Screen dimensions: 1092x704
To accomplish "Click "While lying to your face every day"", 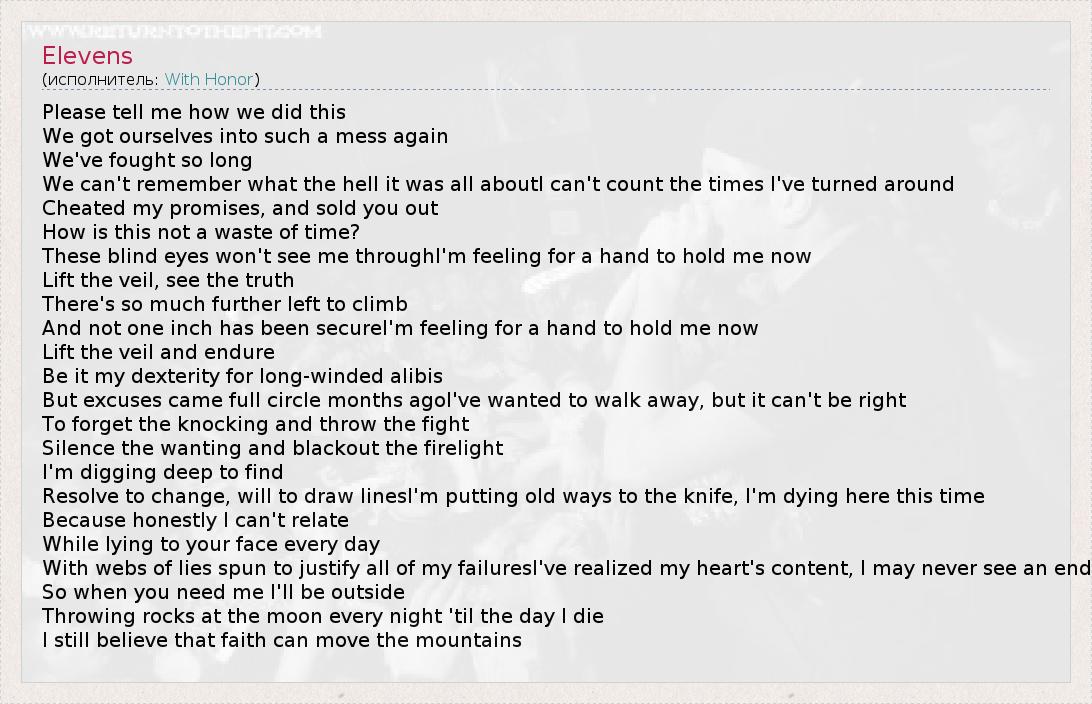I will click(211, 544).
